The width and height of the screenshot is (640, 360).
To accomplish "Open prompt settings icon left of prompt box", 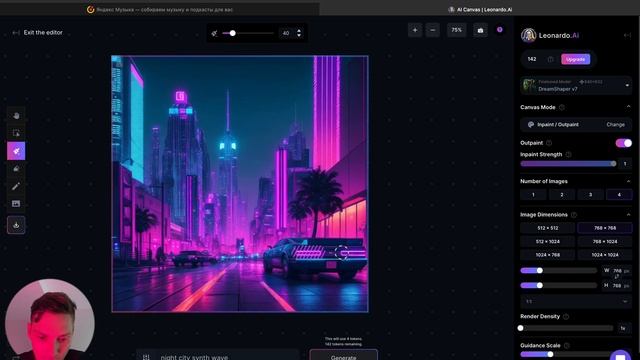I will [146, 357].
